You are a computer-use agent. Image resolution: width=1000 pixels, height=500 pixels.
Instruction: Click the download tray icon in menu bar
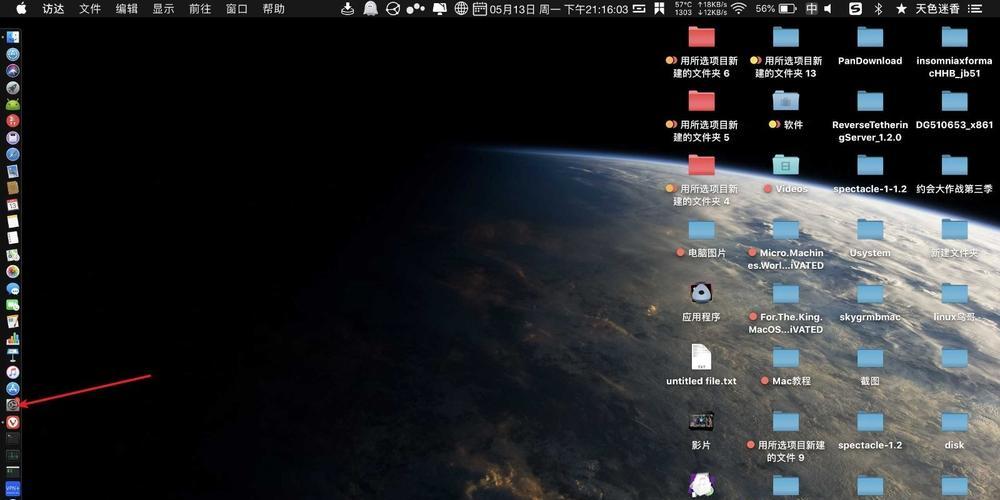347,8
